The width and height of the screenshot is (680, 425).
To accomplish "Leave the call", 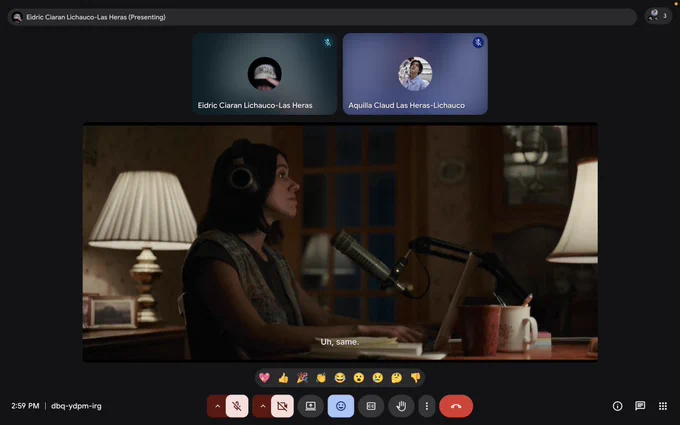I will click(x=456, y=406).
